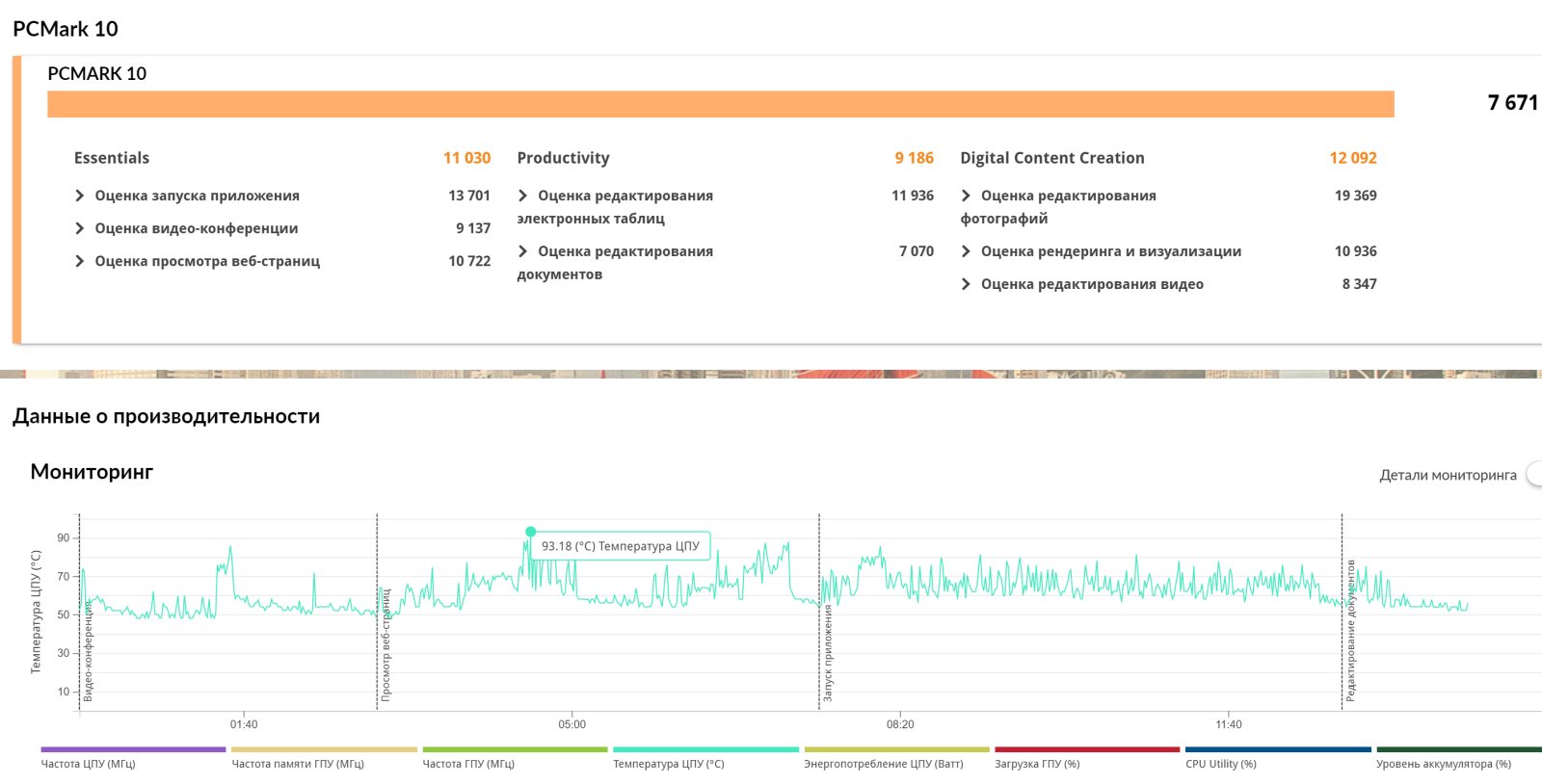This screenshot has width=1542, height=784.
Task: Click the Digital Content Creation heading
Action: coord(1052,158)
